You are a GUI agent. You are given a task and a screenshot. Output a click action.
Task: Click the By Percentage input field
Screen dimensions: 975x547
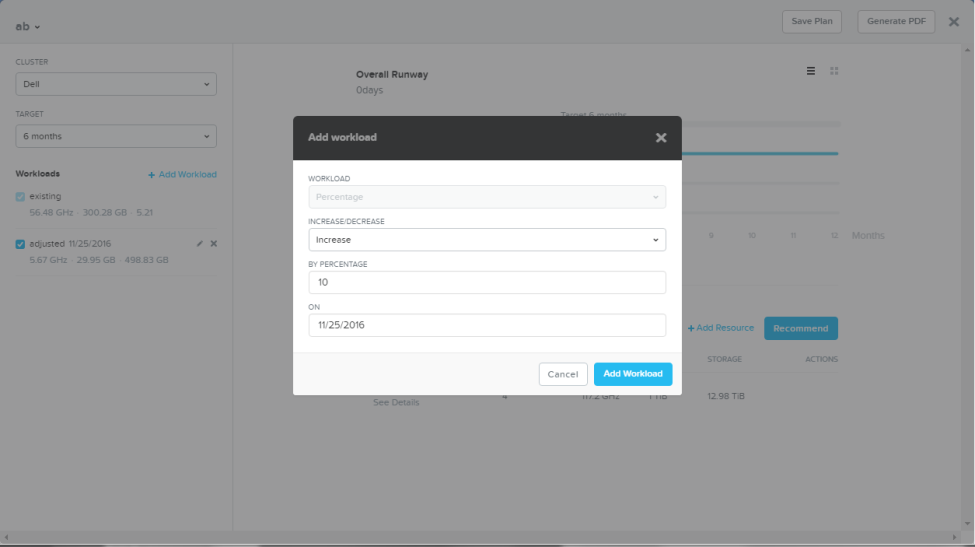[x=487, y=283]
